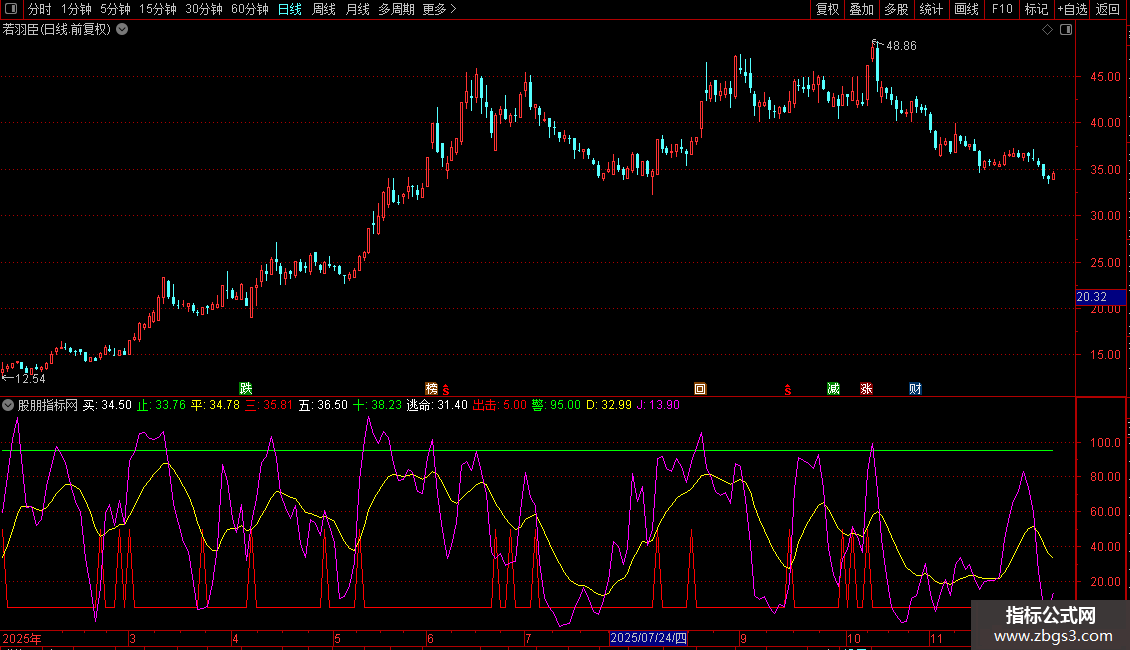This screenshot has width=1130, height=650.
Task: Click the blue 财 financial report marker
Action: tap(915, 388)
